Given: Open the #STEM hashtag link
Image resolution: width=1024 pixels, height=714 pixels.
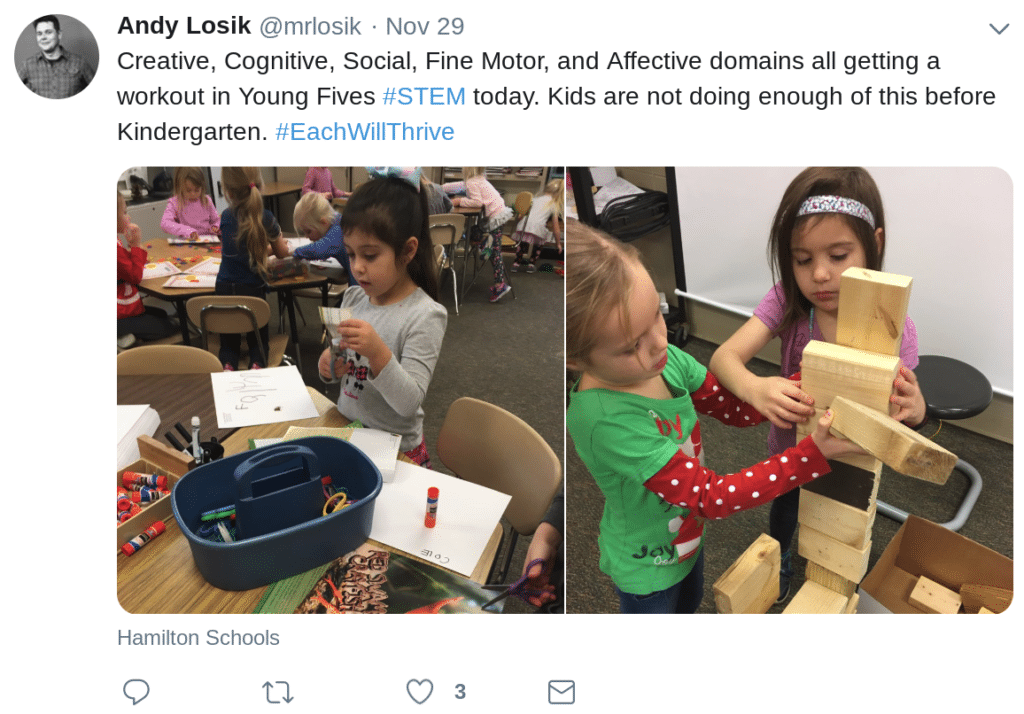Looking at the screenshot, I should (x=424, y=96).
